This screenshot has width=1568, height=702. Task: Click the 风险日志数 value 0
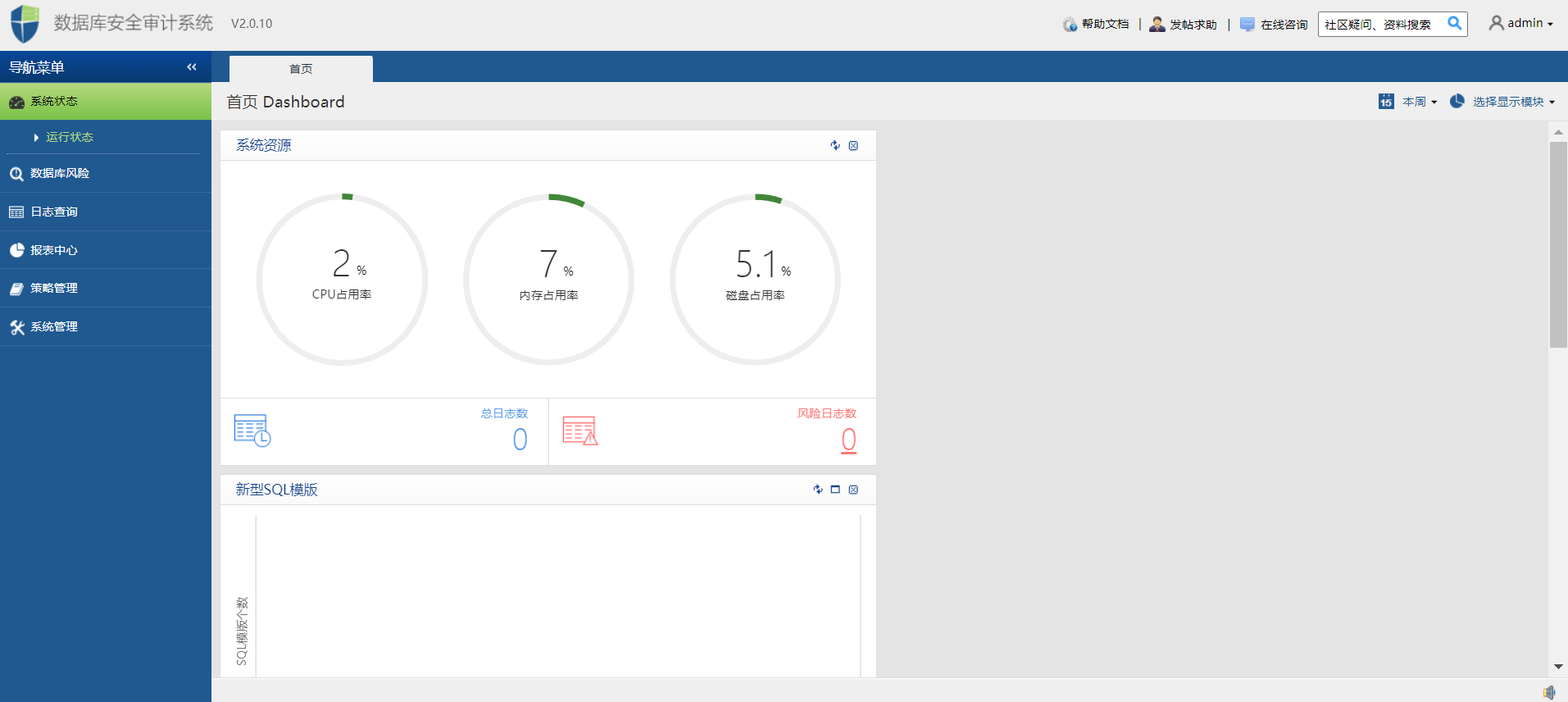[848, 440]
